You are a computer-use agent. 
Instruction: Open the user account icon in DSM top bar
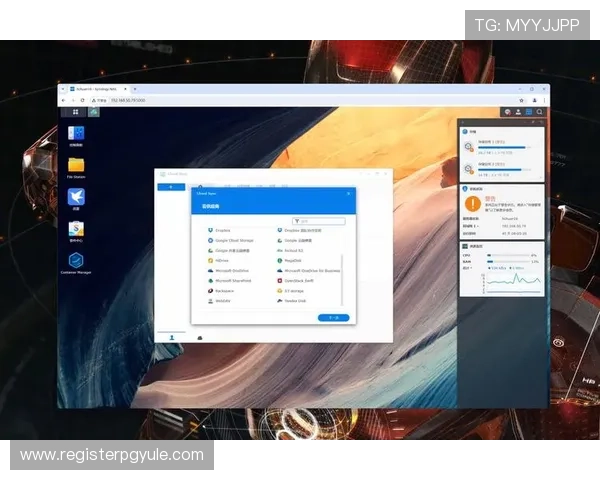tap(518, 112)
